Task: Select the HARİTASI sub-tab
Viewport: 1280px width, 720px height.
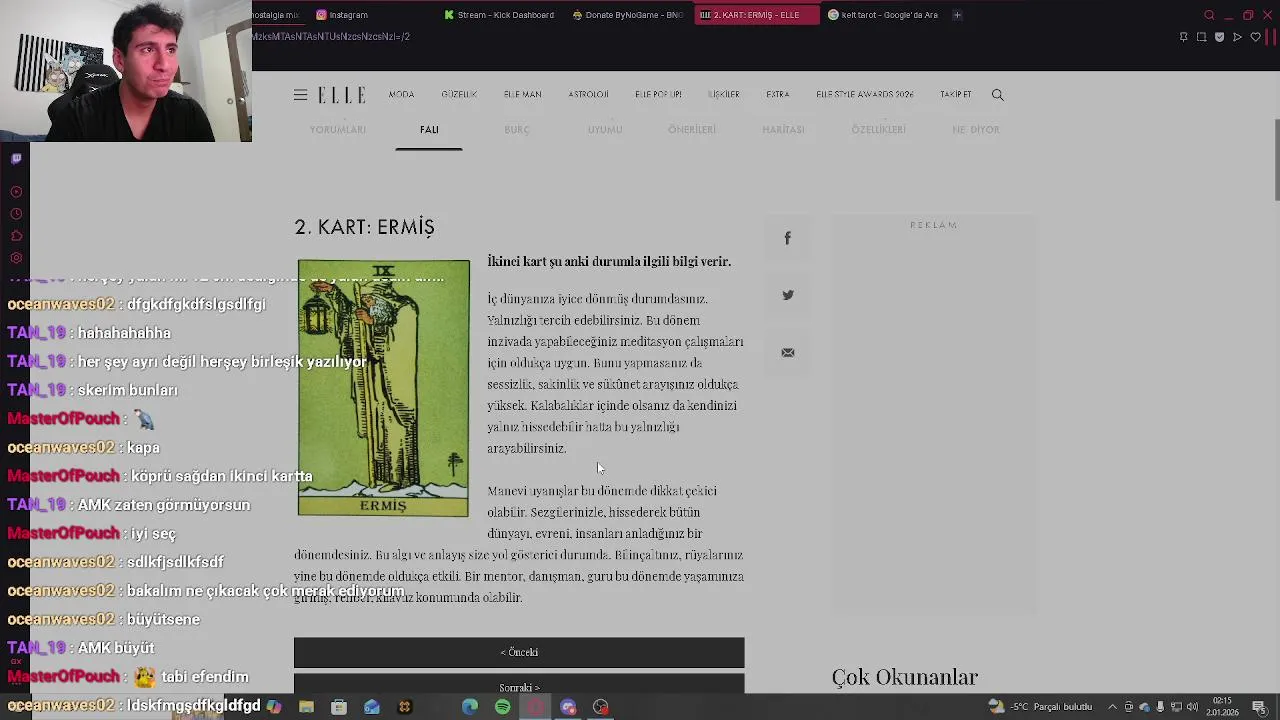Action: (x=783, y=130)
